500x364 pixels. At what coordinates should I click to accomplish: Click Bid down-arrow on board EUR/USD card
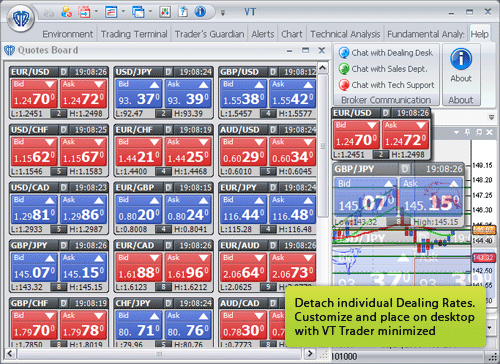[x=50, y=84]
